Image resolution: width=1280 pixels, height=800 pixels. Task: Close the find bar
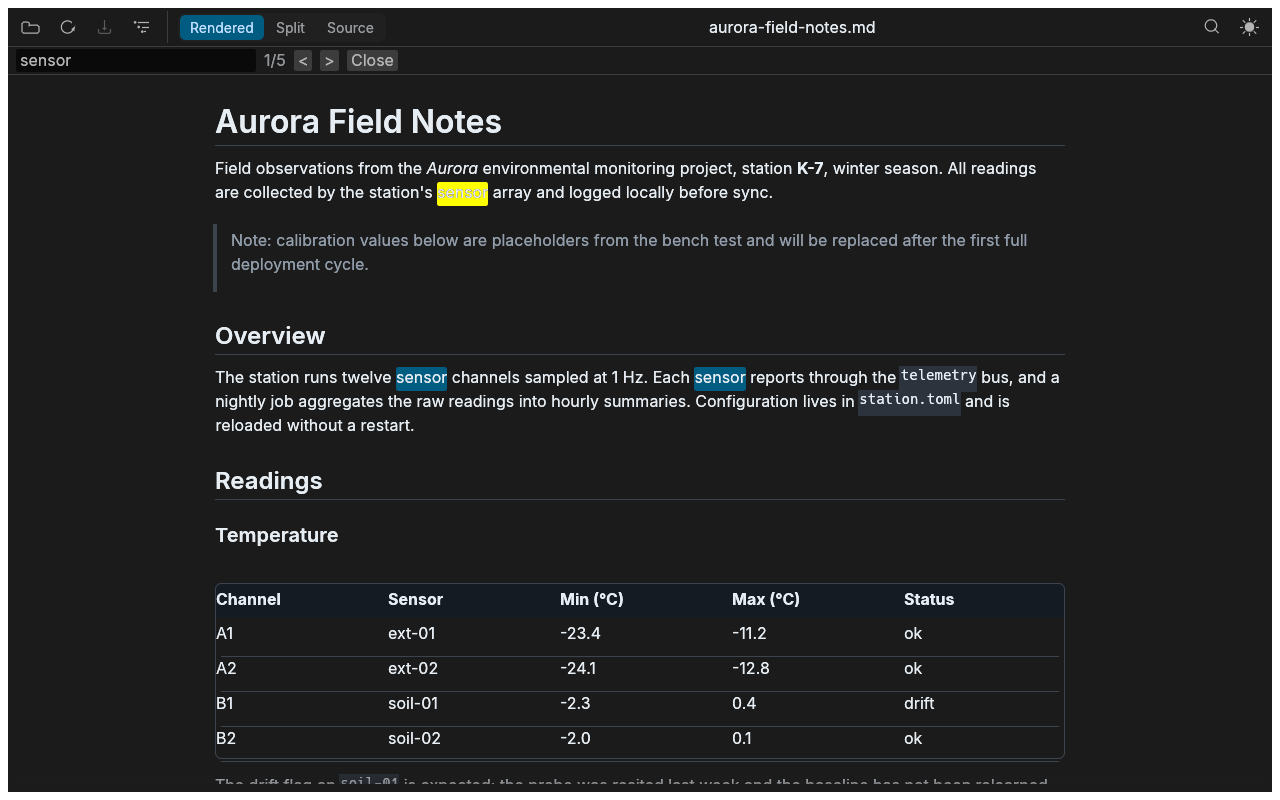pyautogui.click(x=372, y=61)
